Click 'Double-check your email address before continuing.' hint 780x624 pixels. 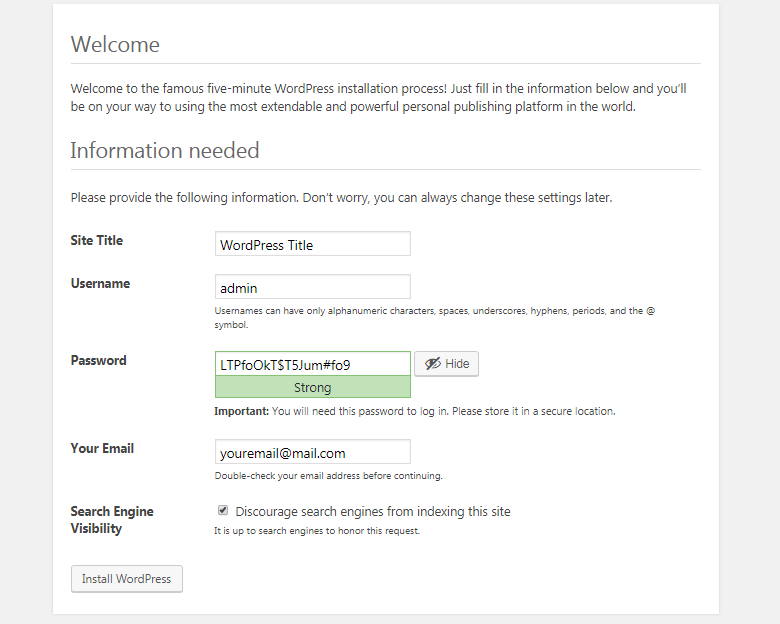[x=328, y=476]
